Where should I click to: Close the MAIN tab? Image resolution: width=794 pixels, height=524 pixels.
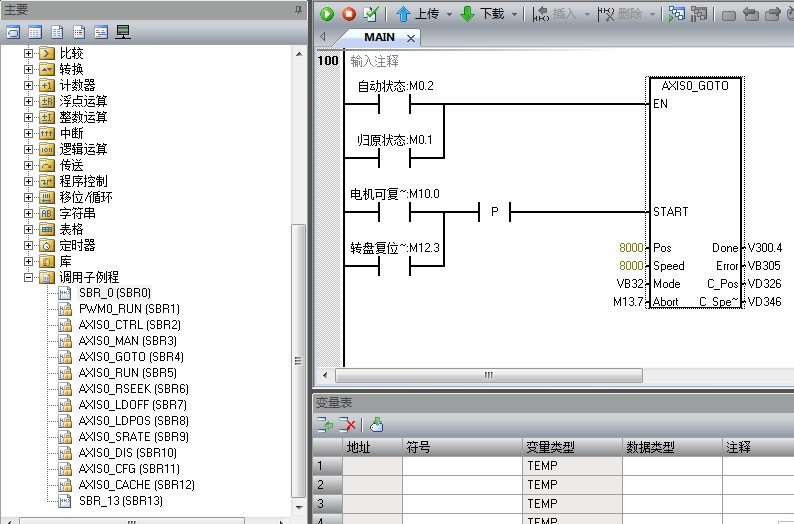point(410,38)
